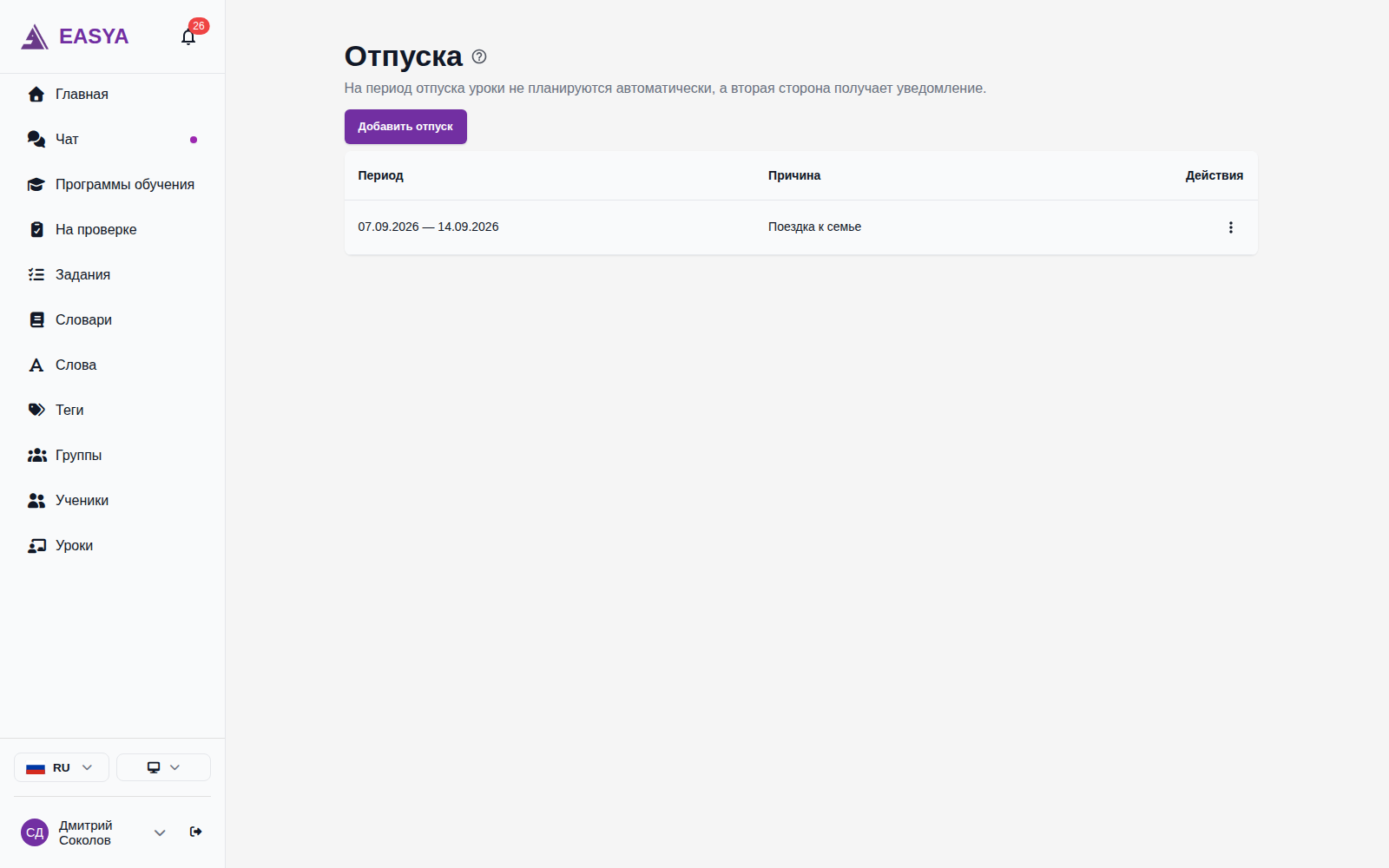The image size is (1389, 868).
Task: Click the chat bubbles icon
Action: coord(36,140)
